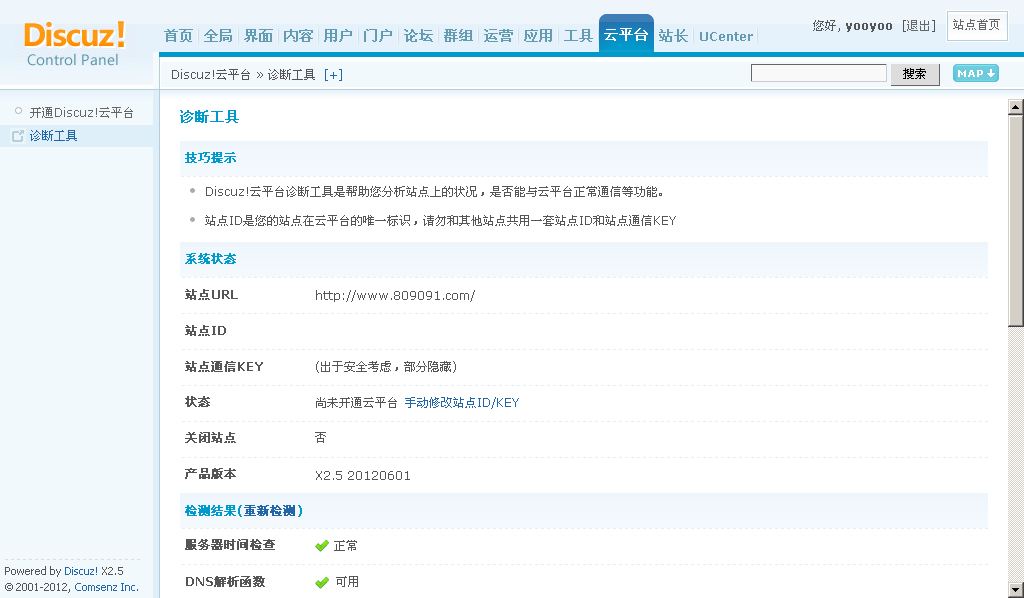The height and width of the screenshot is (598, 1024).
Task: Switch to the 论坛 tab
Action: [x=418, y=36]
